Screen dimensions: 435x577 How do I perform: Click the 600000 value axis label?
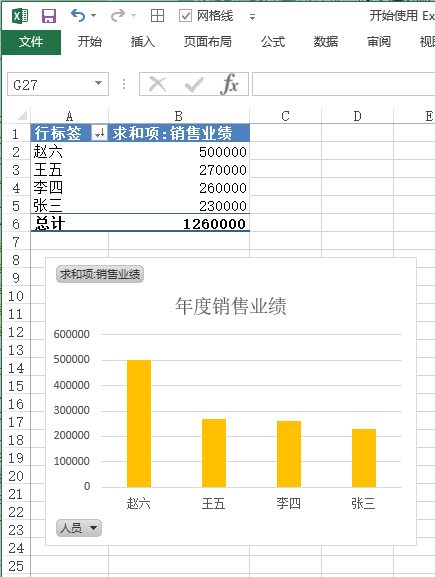pos(71,334)
